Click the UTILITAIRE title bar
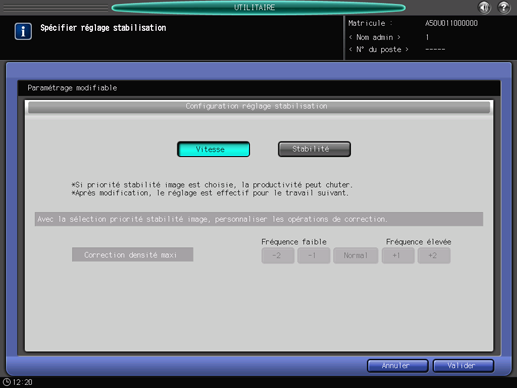Screen dimensions: 517x388 pyautogui.click(x=258, y=7)
